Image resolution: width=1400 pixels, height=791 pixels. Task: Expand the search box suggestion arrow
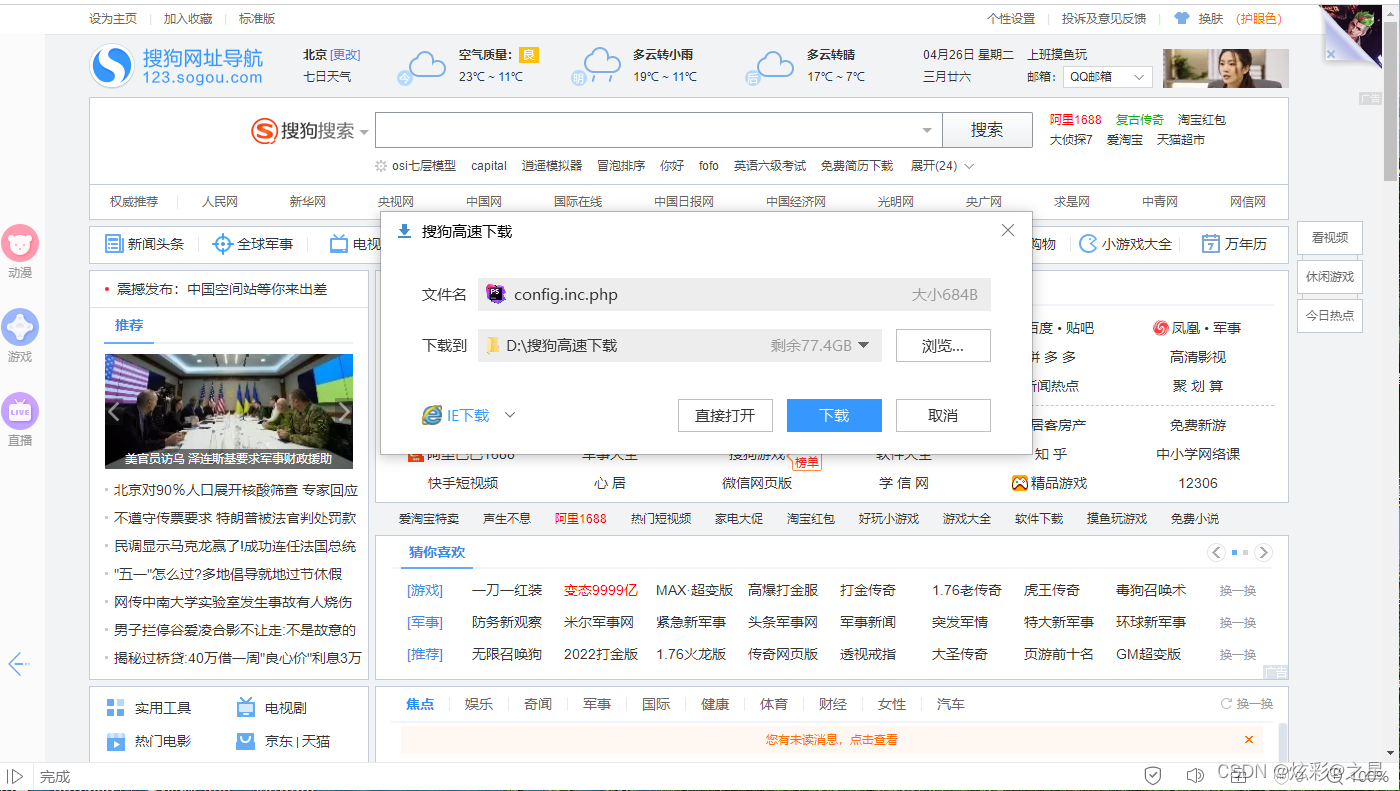[928, 131]
